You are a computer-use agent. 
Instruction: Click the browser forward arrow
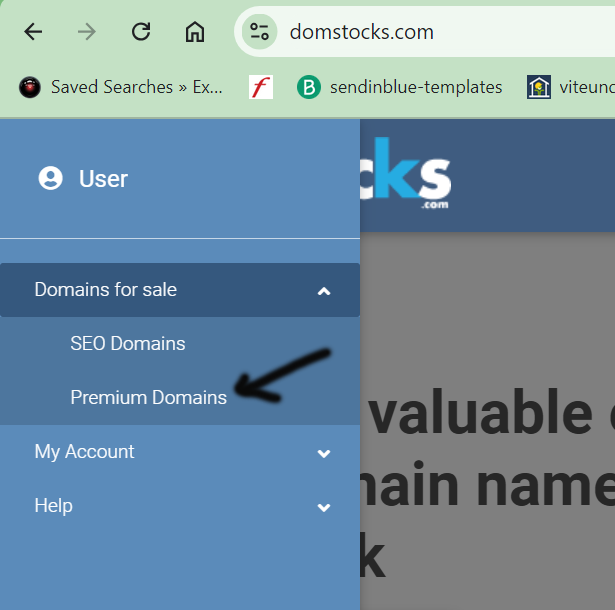pyautogui.click(x=87, y=32)
